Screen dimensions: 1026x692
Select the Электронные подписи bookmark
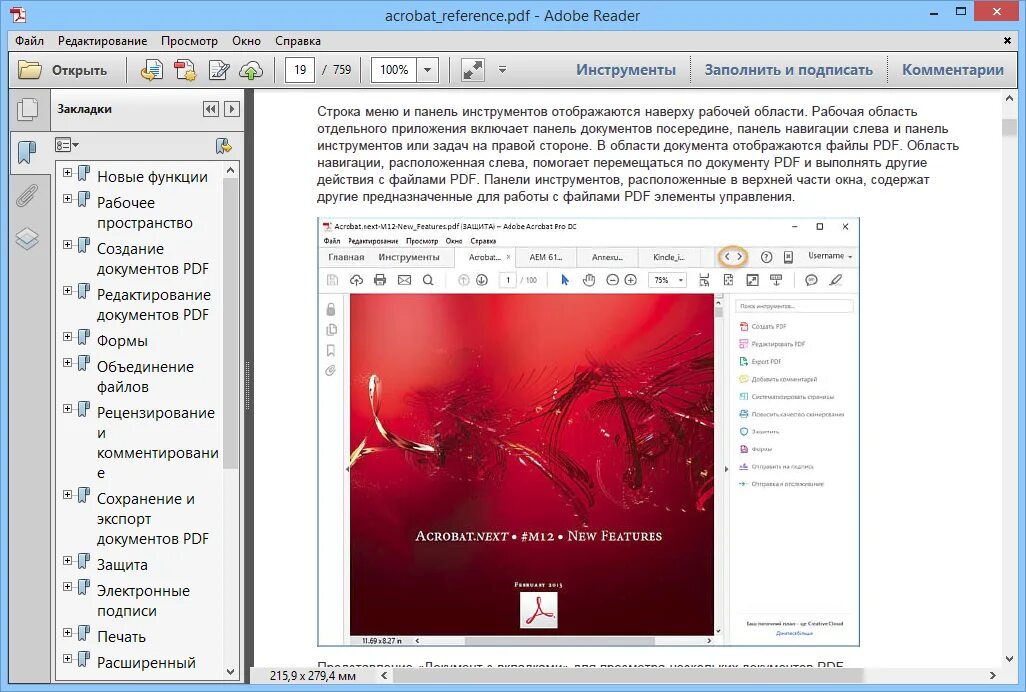143,600
